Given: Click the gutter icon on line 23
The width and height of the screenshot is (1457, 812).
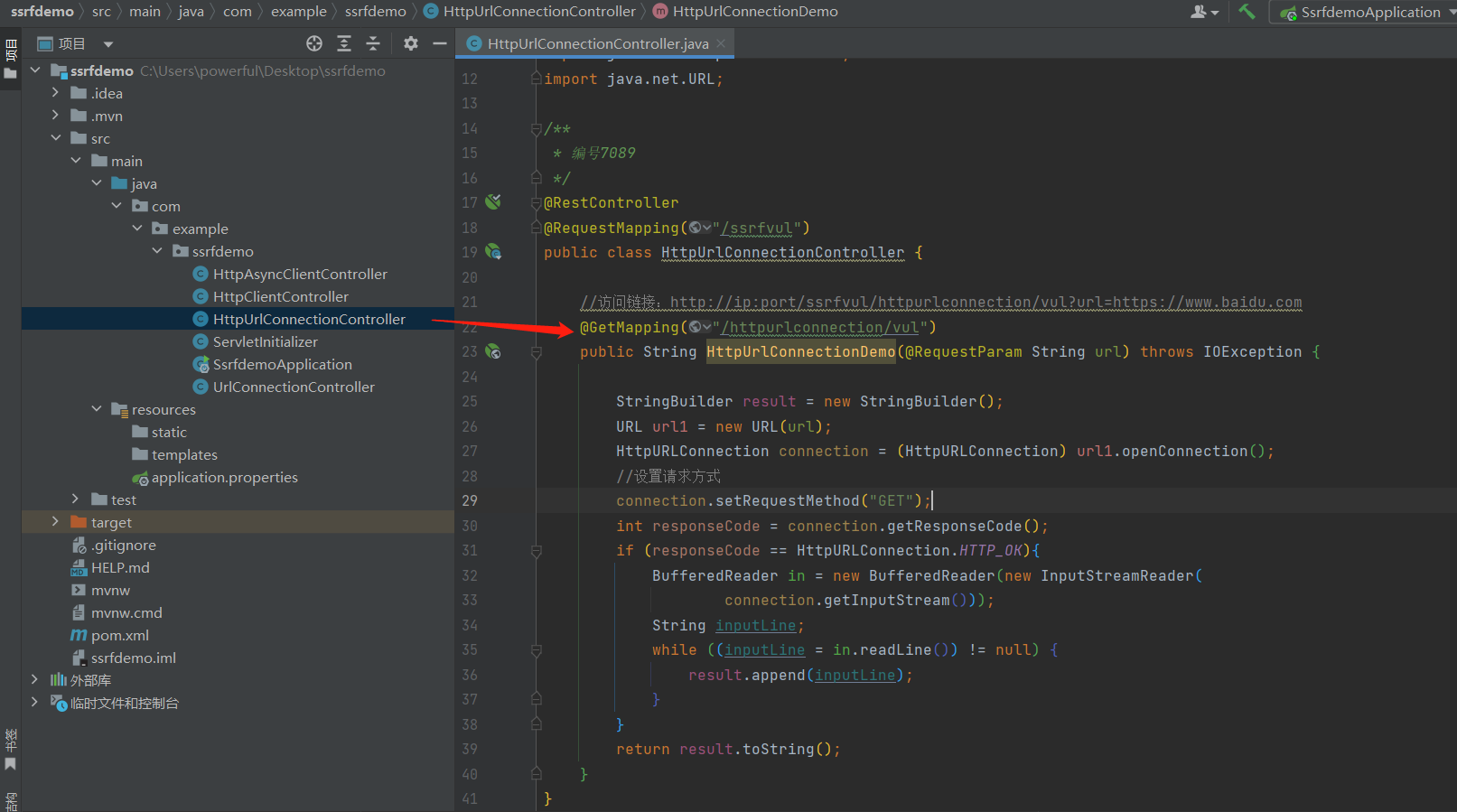Looking at the screenshot, I should [x=493, y=351].
